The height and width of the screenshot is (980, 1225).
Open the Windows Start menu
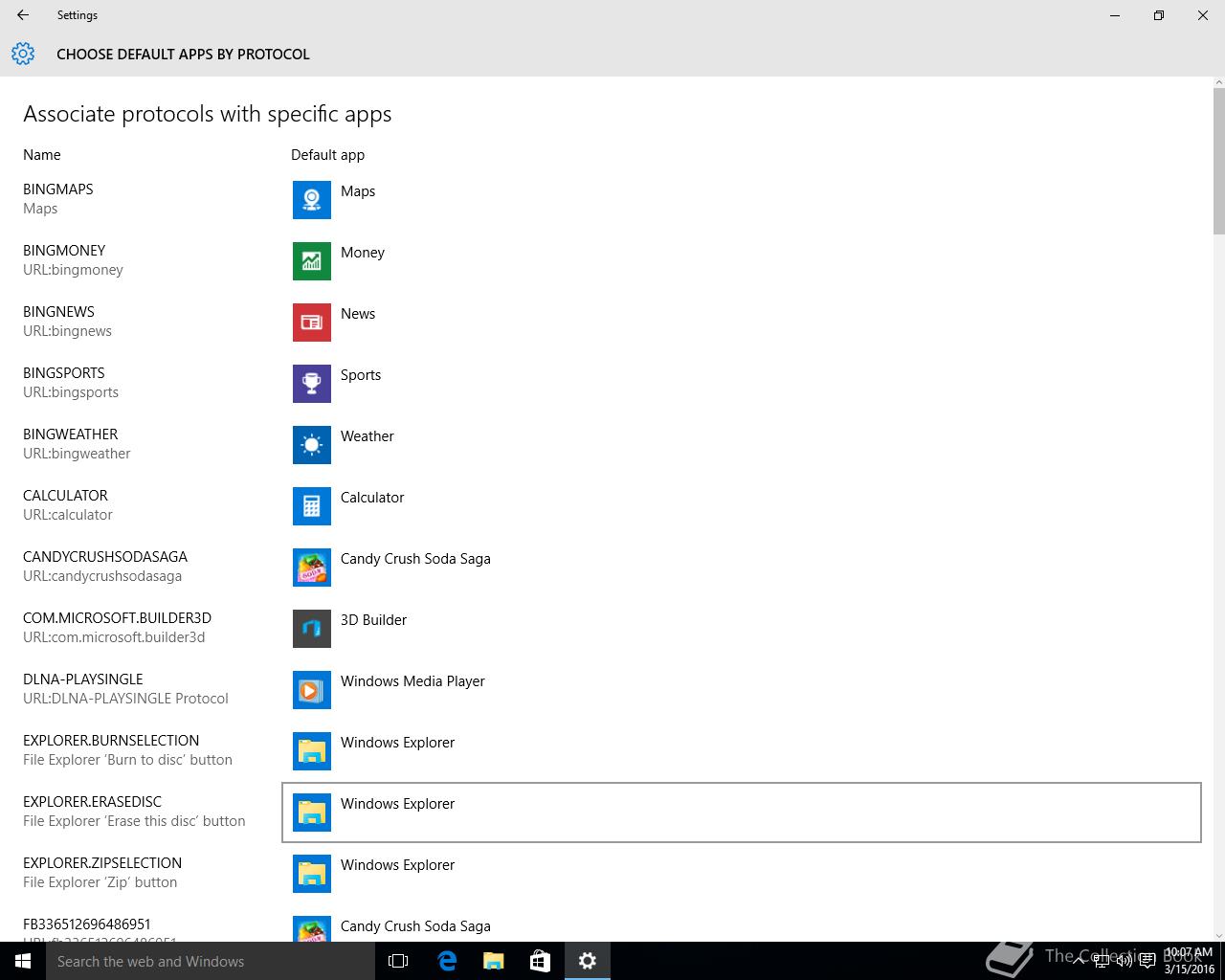tap(23, 961)
